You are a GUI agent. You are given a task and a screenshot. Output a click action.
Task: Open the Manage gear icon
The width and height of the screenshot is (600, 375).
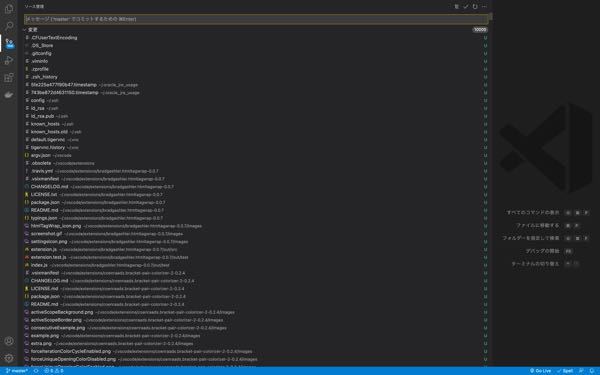9,358
